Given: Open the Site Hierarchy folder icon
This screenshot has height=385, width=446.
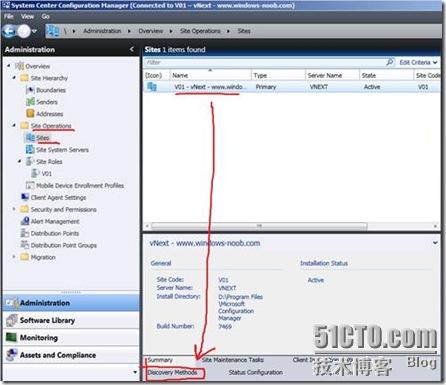Looking at the screenshot, I should pos(24,78).
